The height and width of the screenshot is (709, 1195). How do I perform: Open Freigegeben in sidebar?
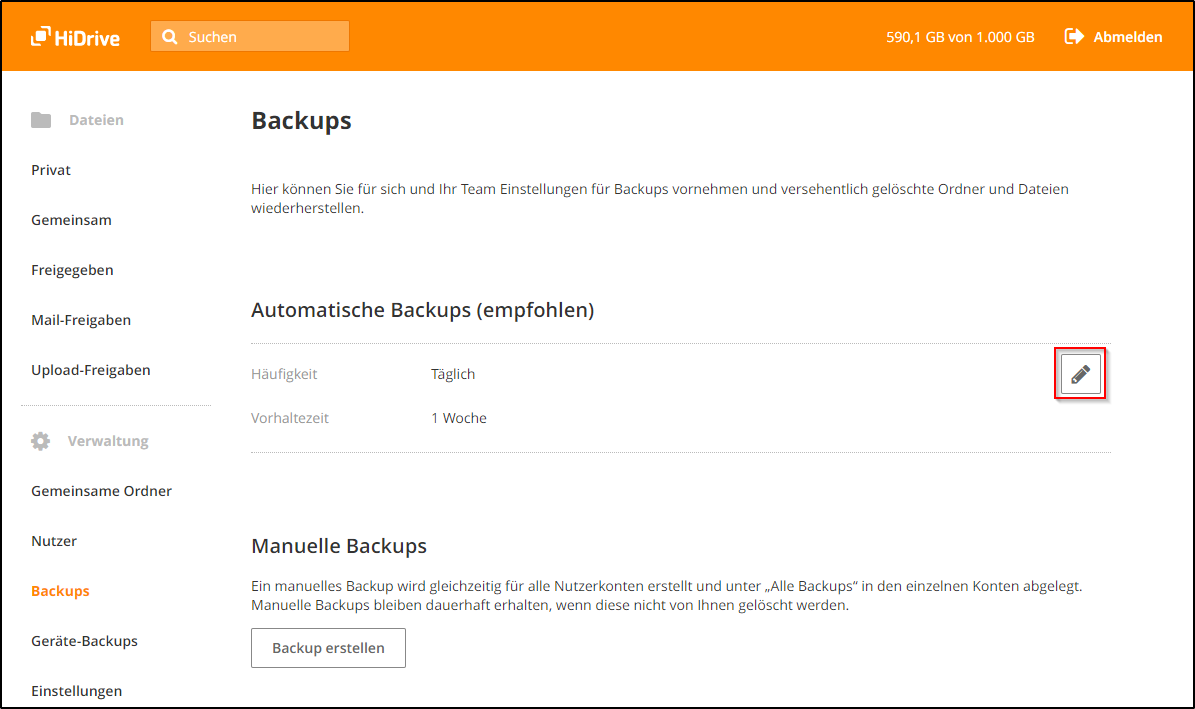[72, 270]
